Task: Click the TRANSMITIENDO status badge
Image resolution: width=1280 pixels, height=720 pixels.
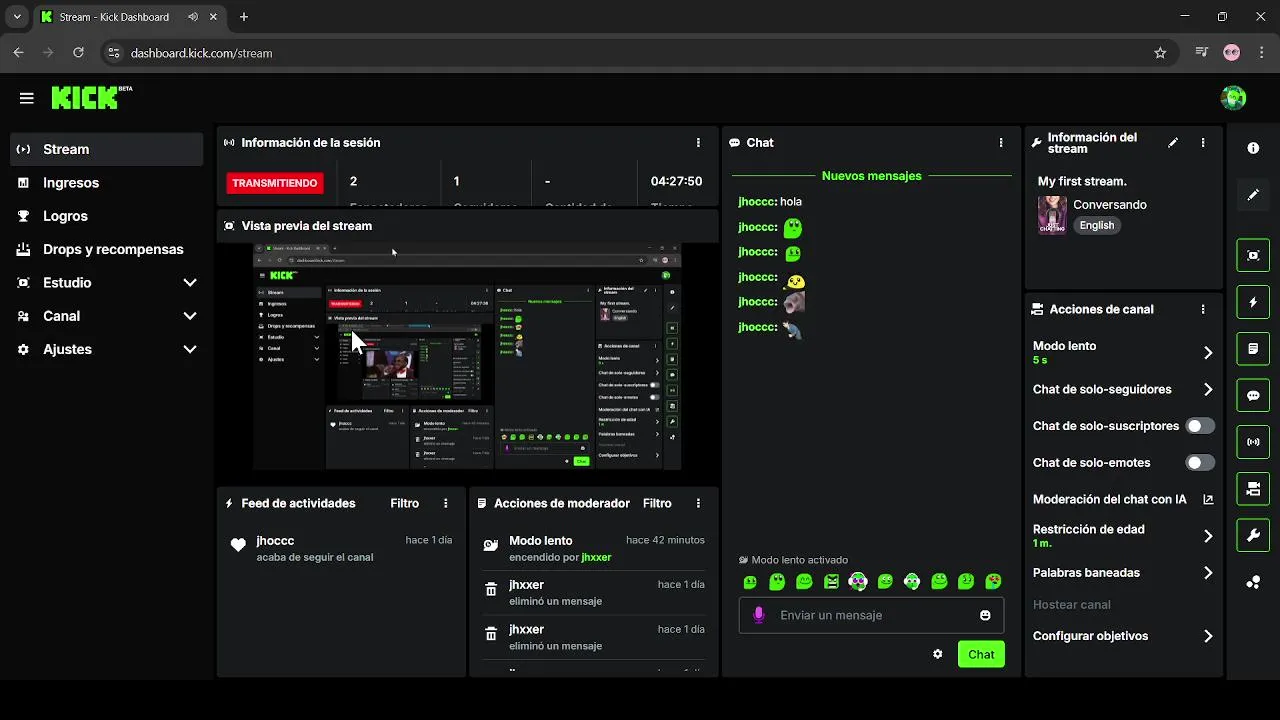Action: point(275,183)
